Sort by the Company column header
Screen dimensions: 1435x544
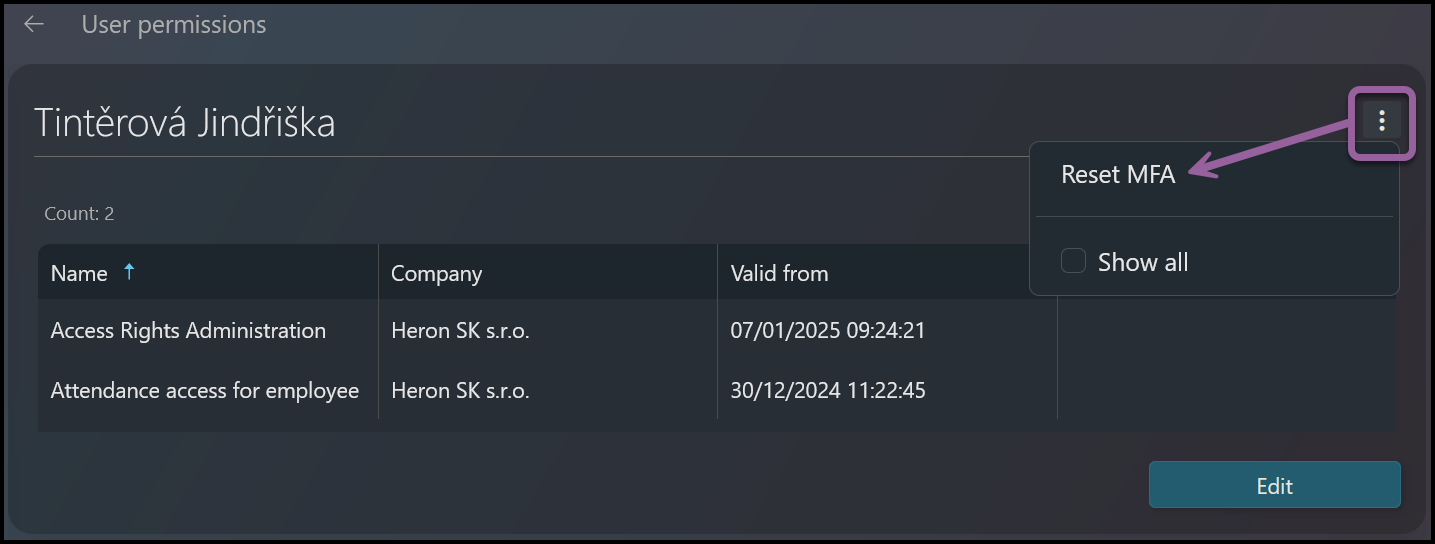[436, 273]
